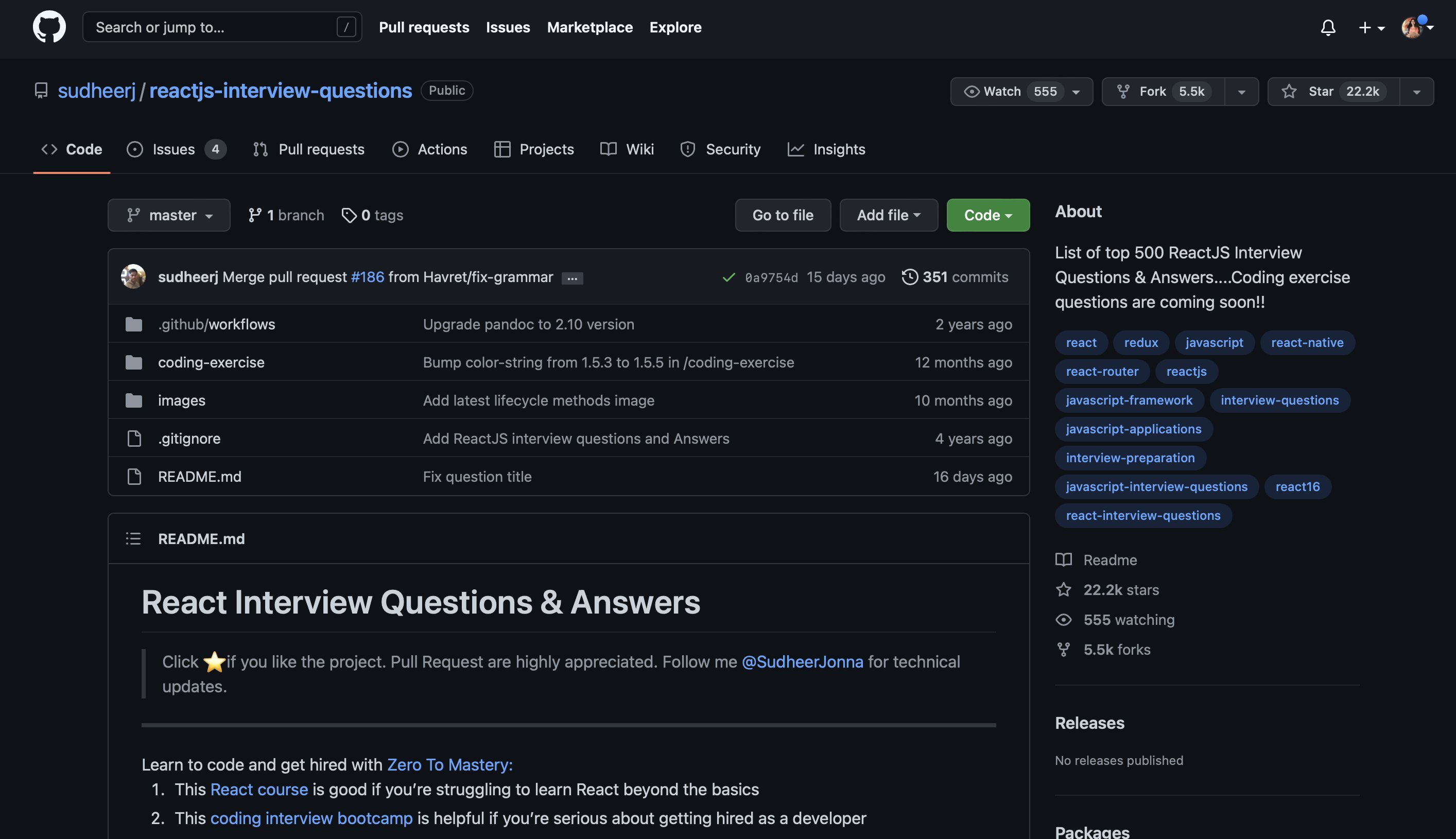Open the 555 watching link
The width and height of the screenshot is (1456, 839).
tap(1115, 619)
